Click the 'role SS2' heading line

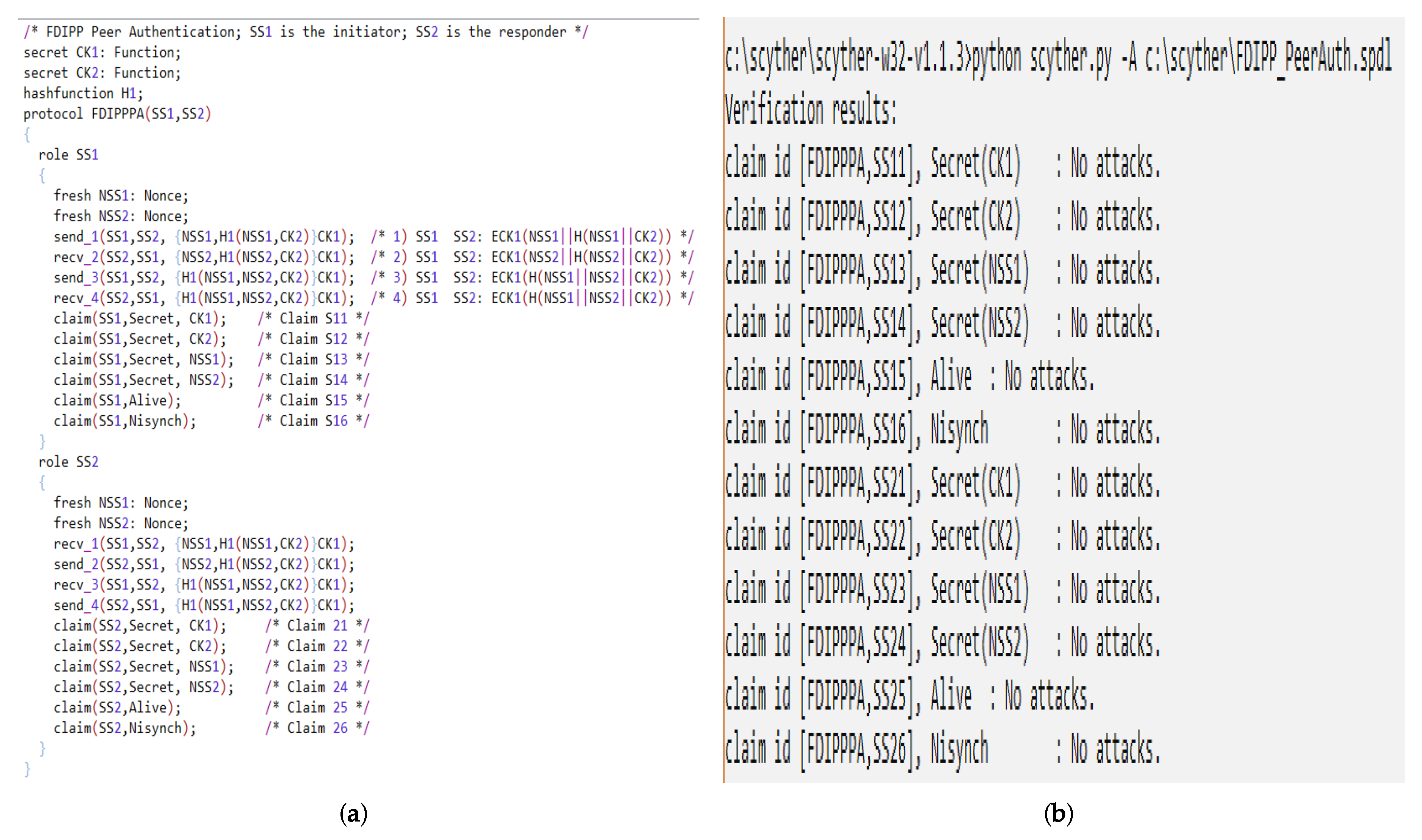(x=68, y=462)
